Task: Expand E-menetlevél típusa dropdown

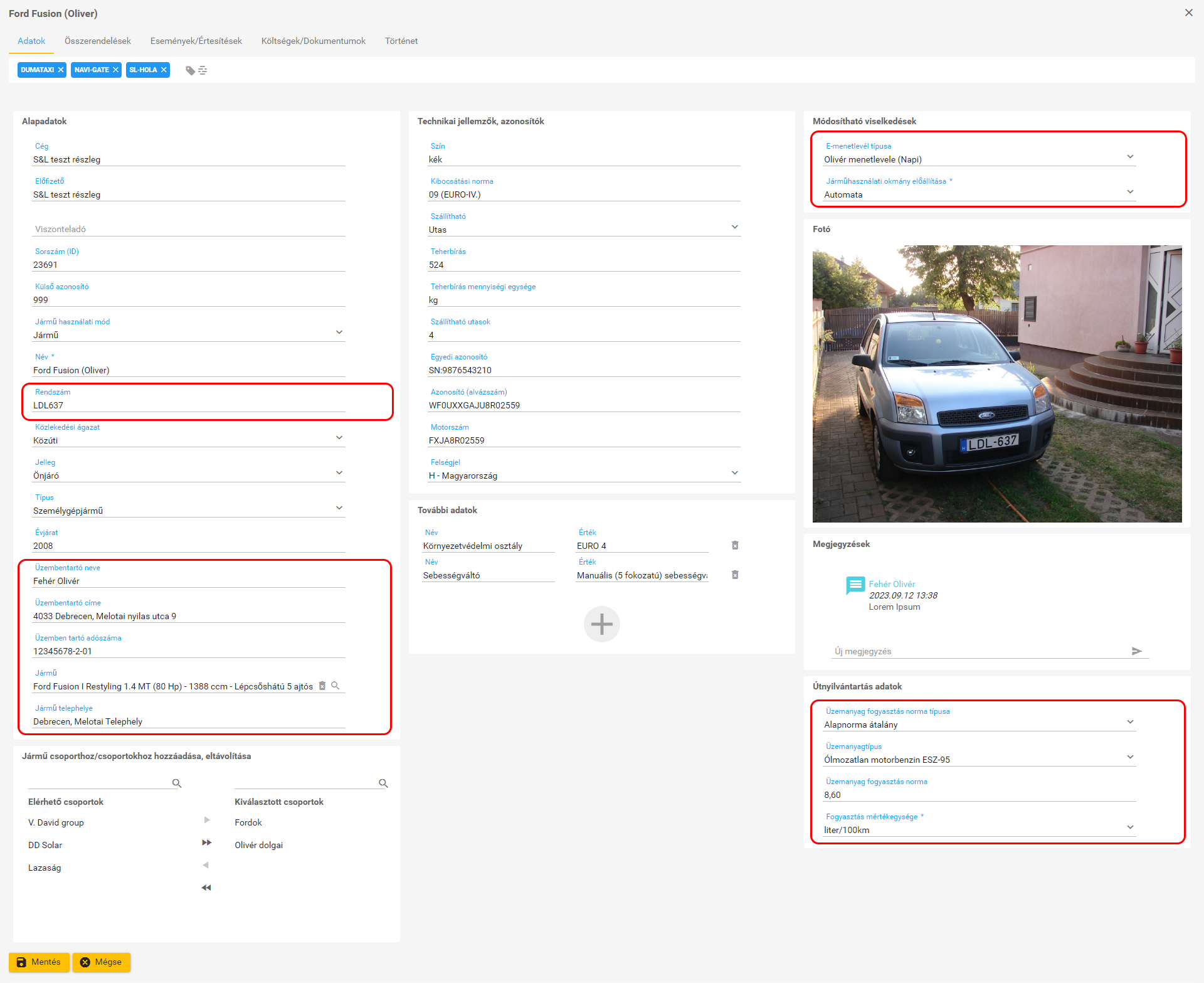Action: [x=1130, y=157]
